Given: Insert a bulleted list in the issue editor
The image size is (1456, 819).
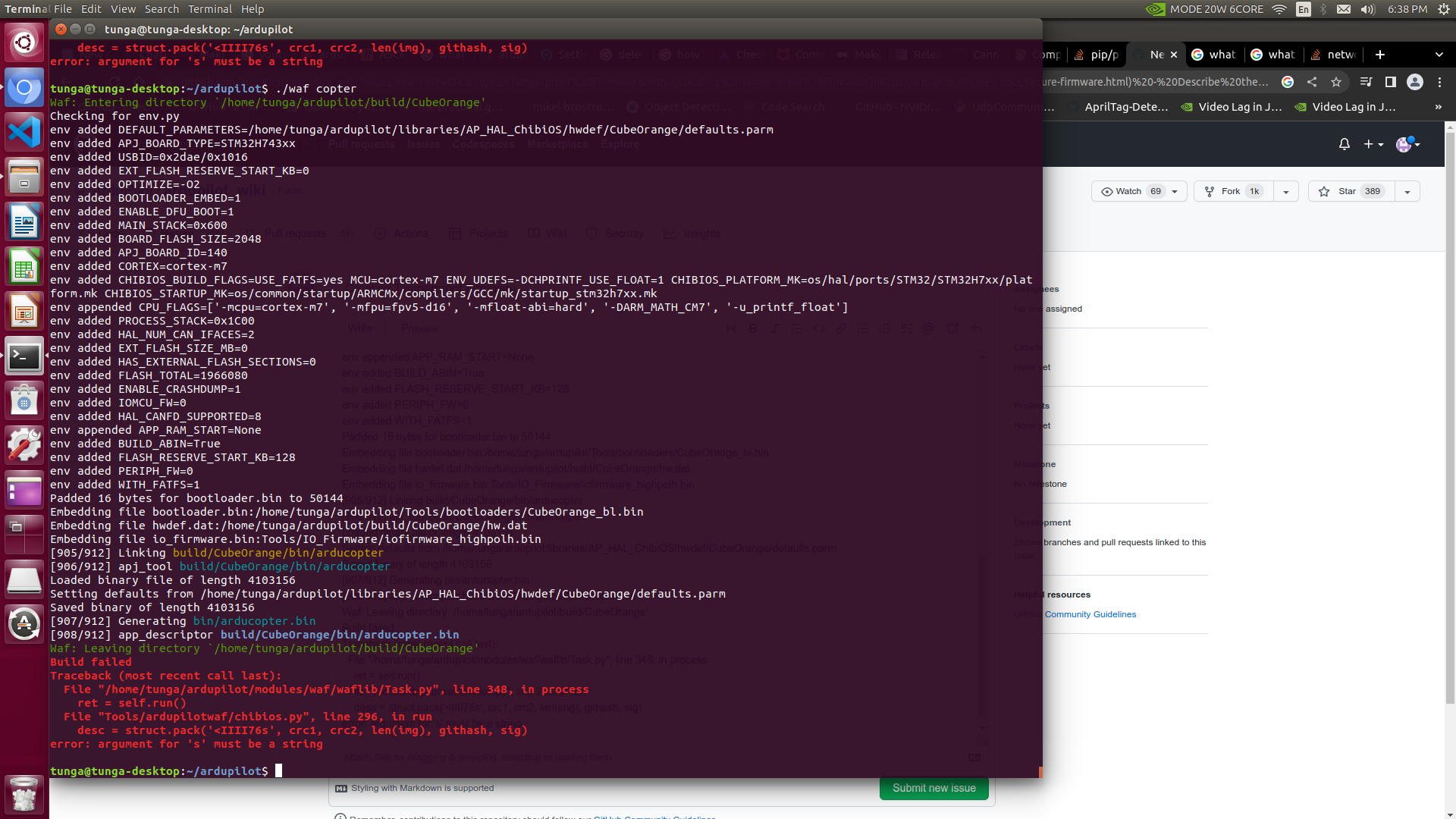Looking at the screenshot, I should [861, 328].
